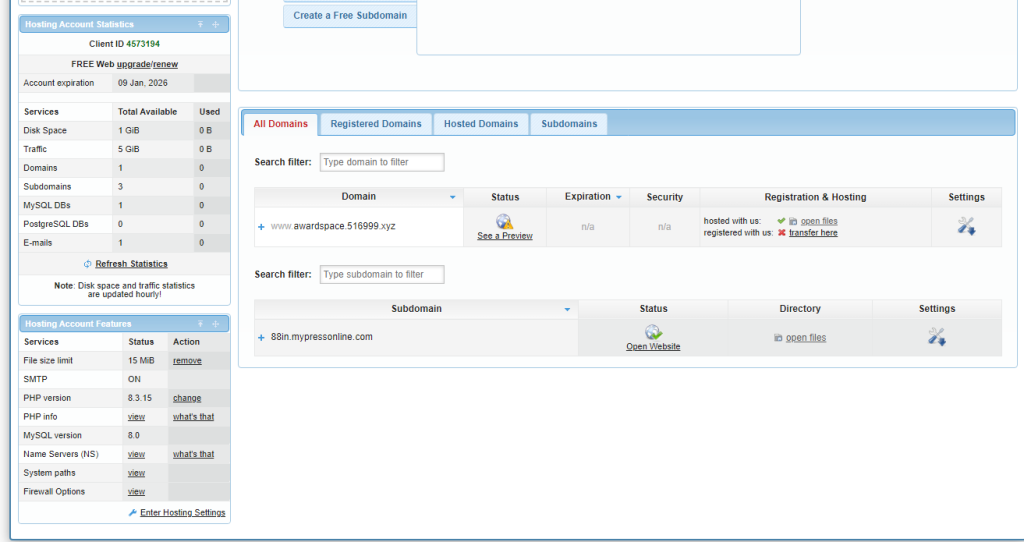
Task: Pin the Hosting Account Statistics panel
Action: [200, 24]
